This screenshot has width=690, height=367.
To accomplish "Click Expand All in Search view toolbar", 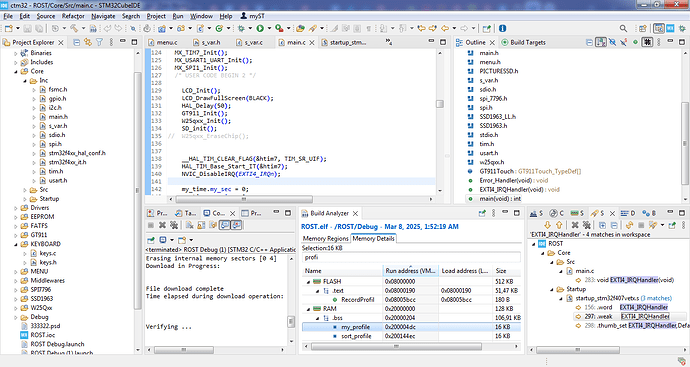I will pos(602,225).
